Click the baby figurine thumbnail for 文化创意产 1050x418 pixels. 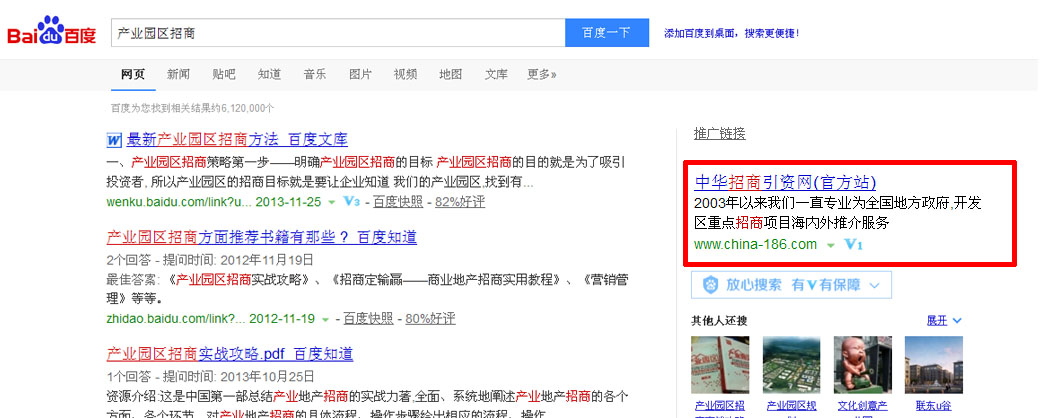coord(862,364)
